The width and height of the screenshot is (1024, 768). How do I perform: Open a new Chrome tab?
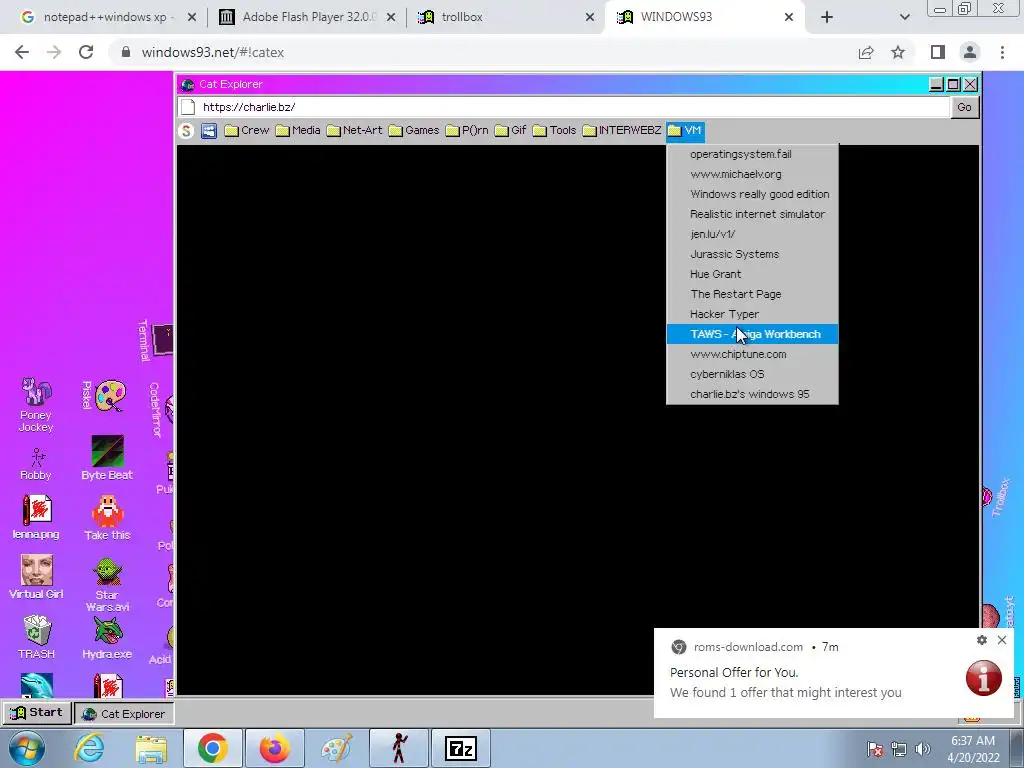click(x=827, y=18)
